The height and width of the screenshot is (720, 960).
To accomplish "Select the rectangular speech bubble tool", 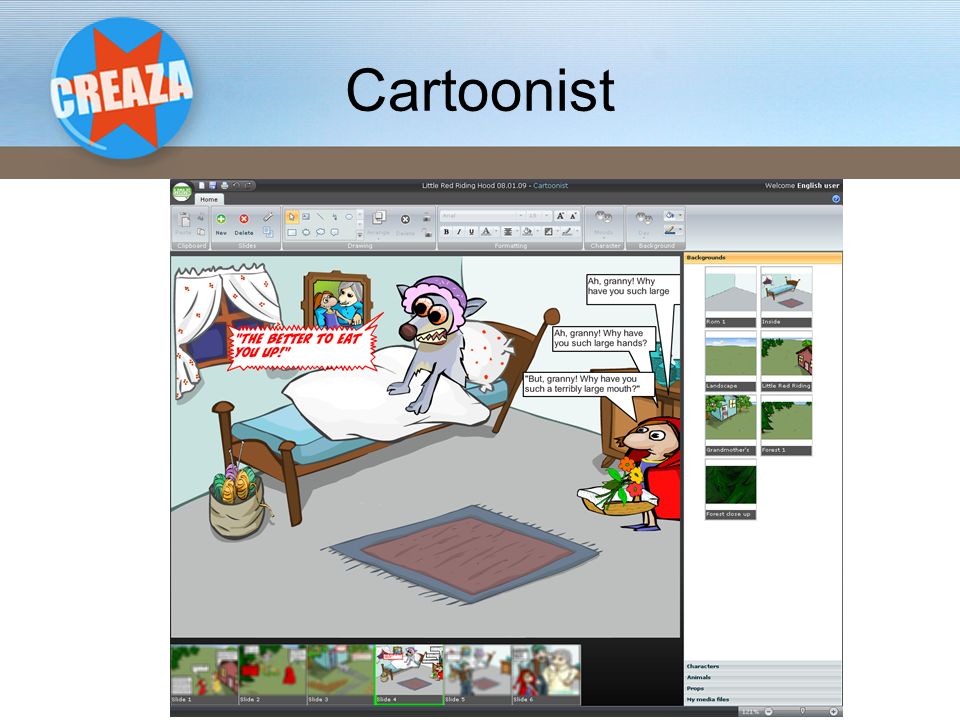I will 335,232.
